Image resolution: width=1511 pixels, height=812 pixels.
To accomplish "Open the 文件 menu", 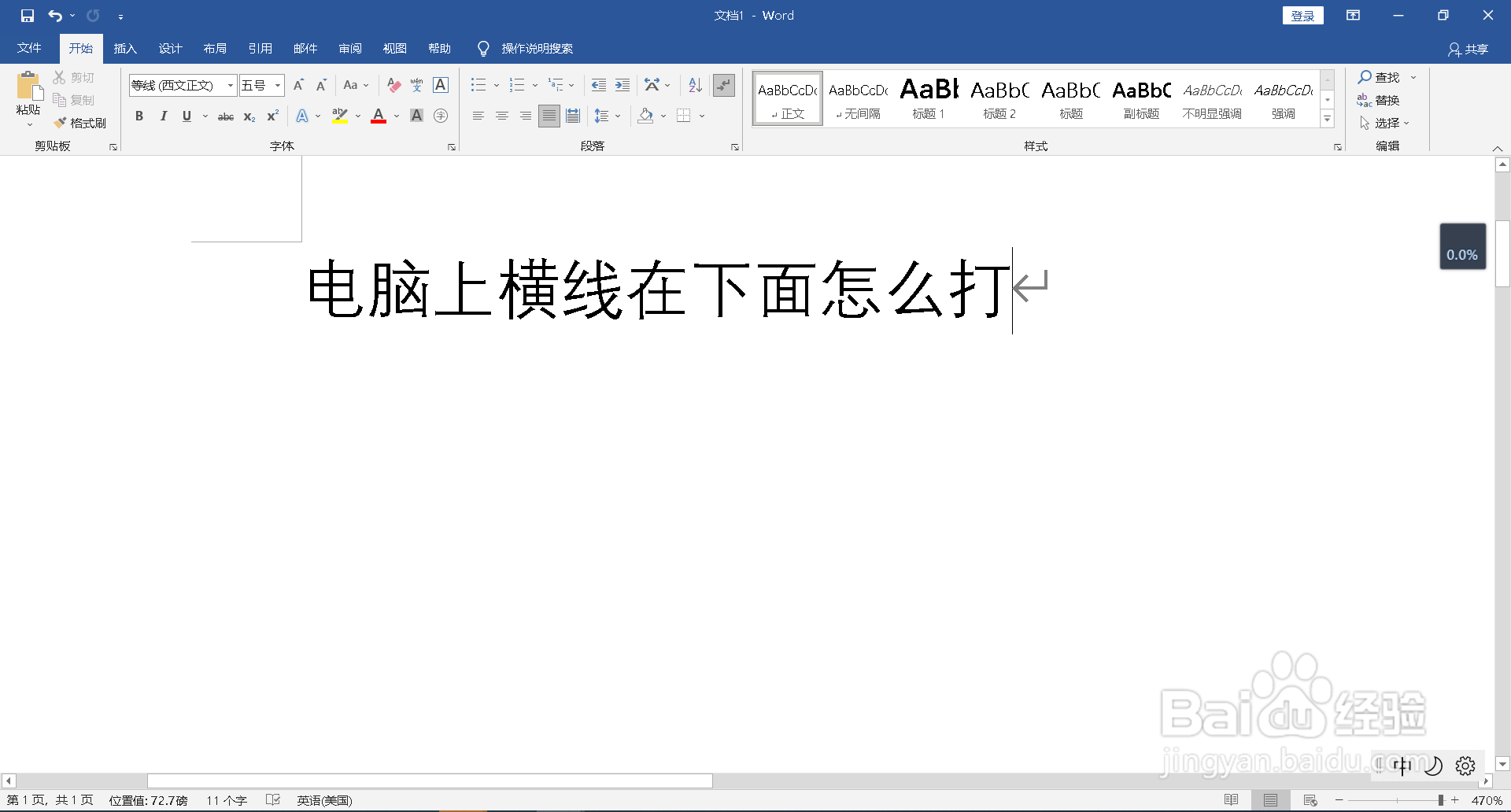I will (28, 48).
